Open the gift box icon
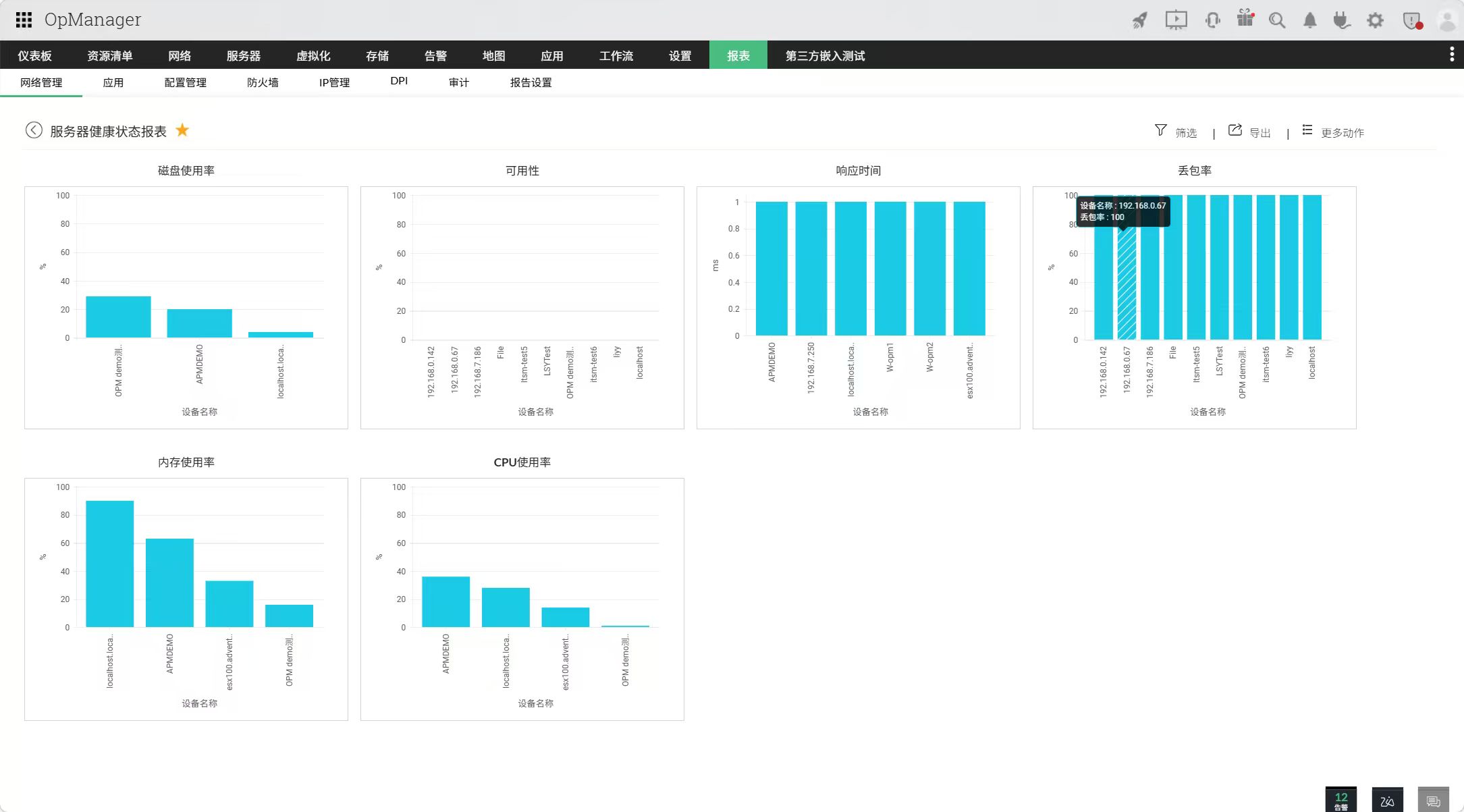The width and height of the screenshot is (1464, 812). coord(1245,19)
